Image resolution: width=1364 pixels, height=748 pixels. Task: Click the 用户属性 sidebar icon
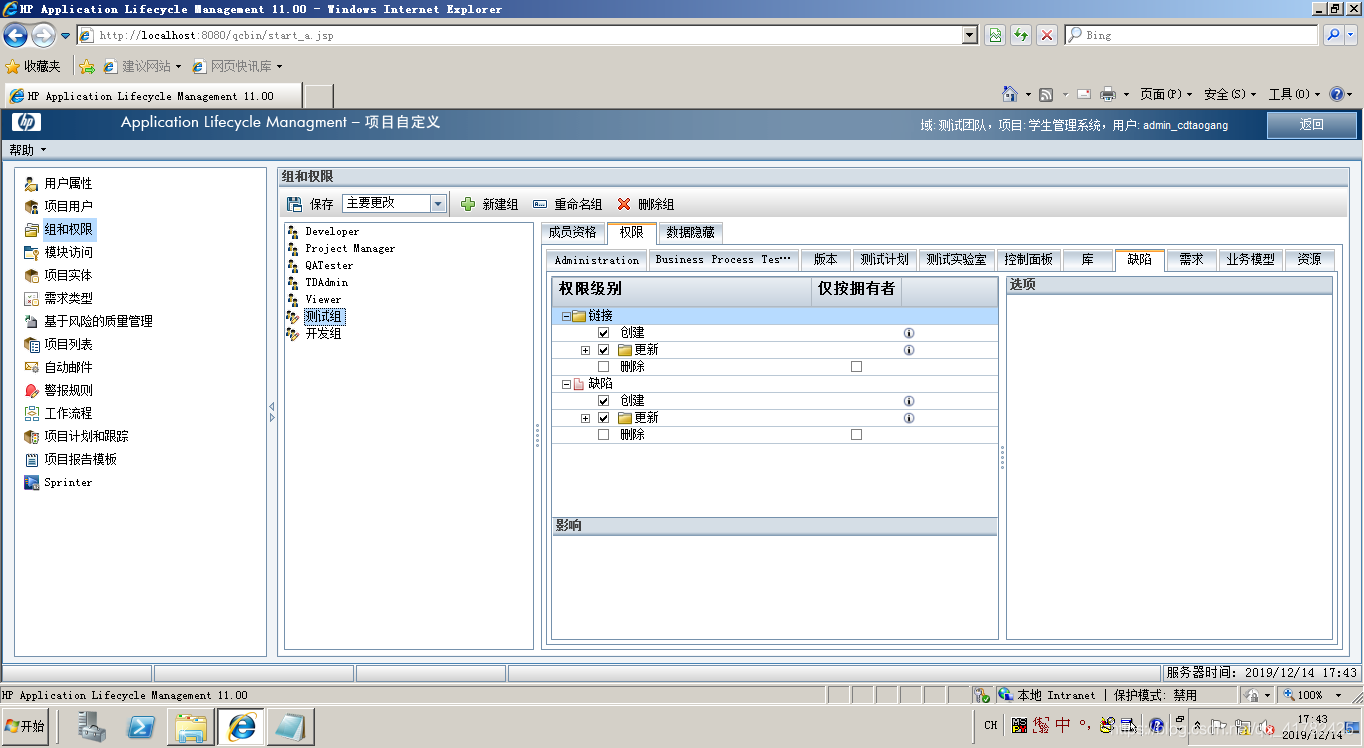pos(32,184)
